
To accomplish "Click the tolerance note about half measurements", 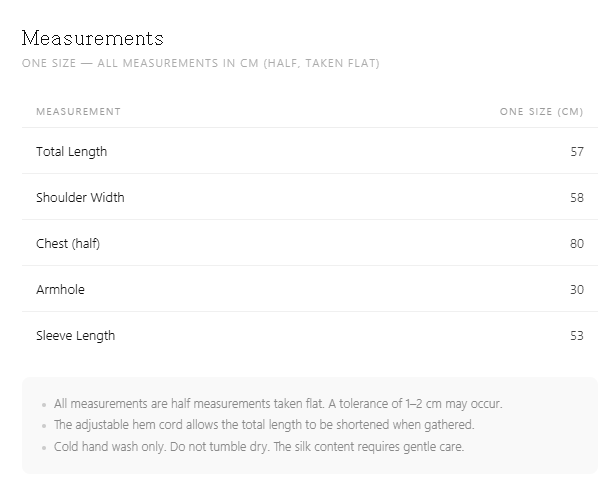I will 278,404.
